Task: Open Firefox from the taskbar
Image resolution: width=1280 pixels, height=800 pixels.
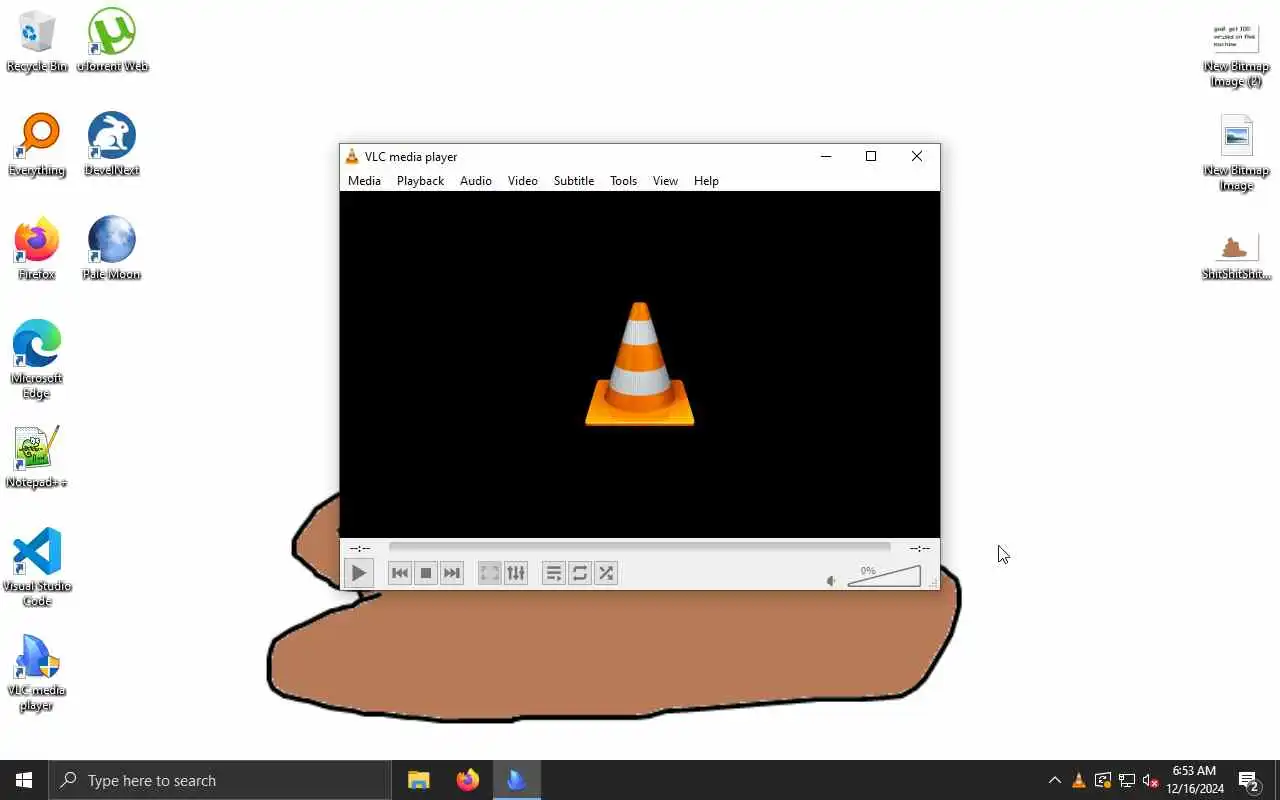Action: (x=467, y=780)
